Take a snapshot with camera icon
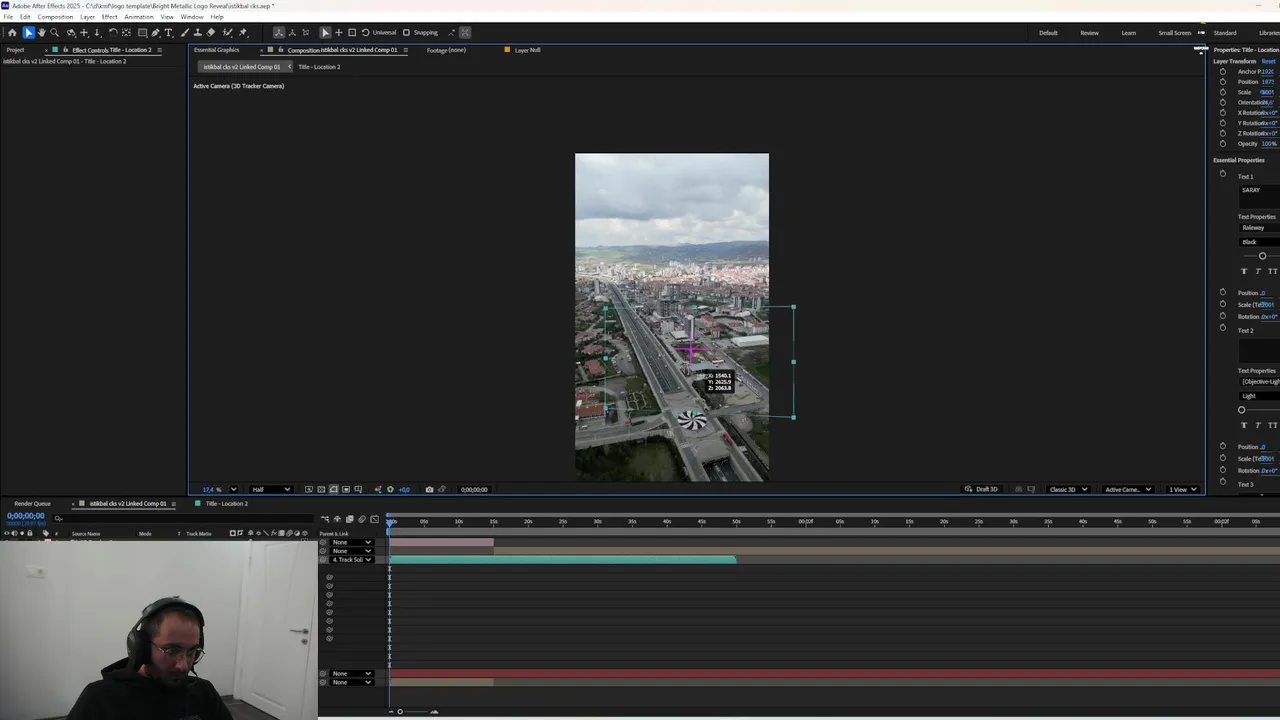The image size is (1280, 720). click(429, 490)
